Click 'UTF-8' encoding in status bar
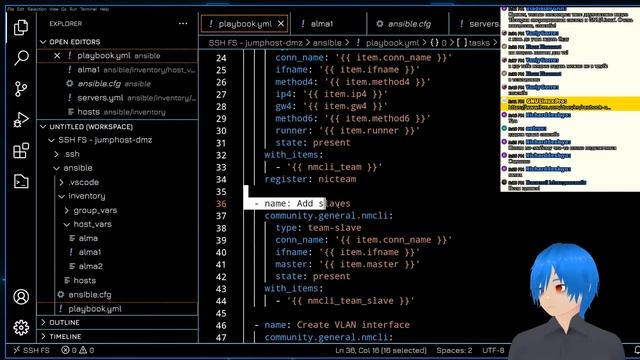The width and height of the screenshot is (640, 360). 493,350
